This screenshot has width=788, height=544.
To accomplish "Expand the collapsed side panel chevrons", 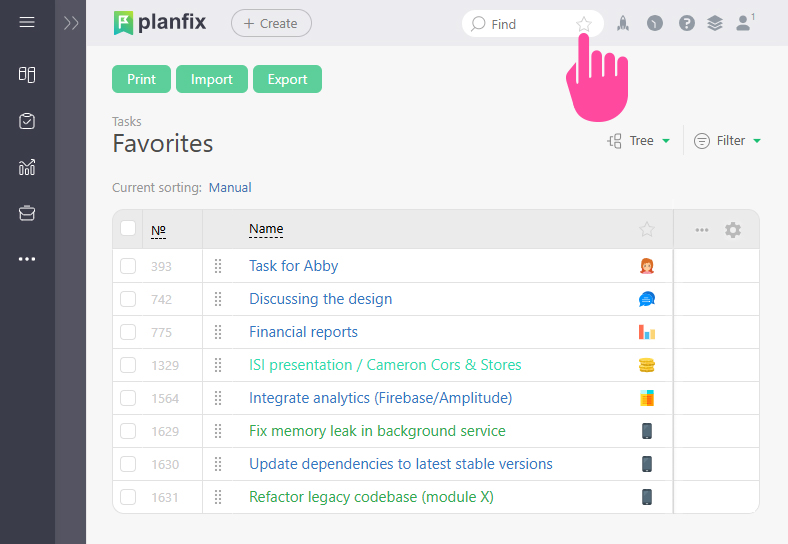I will pyautogui.click(x=70, y=23).
